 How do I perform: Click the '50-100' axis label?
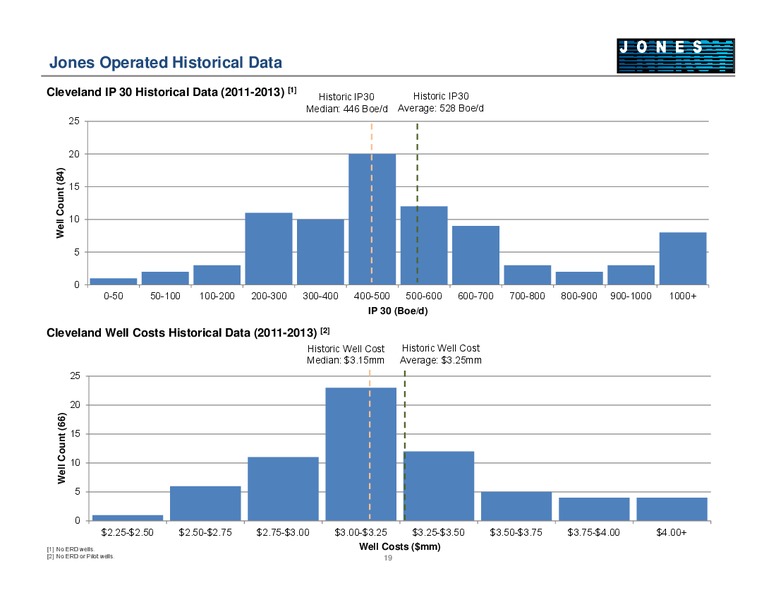(165, 296)
